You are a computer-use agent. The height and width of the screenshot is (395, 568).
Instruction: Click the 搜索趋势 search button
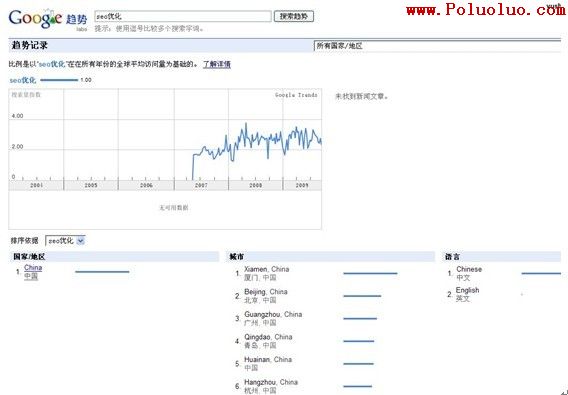pos(294,16)
